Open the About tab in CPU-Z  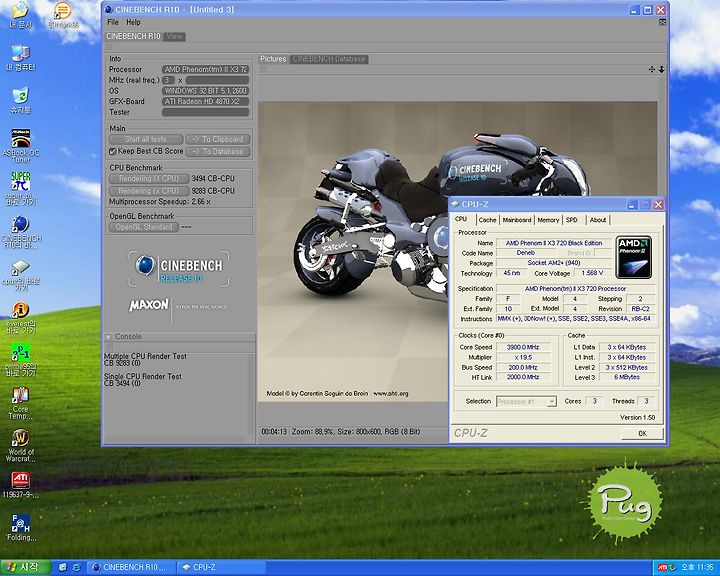coord(598,220)
